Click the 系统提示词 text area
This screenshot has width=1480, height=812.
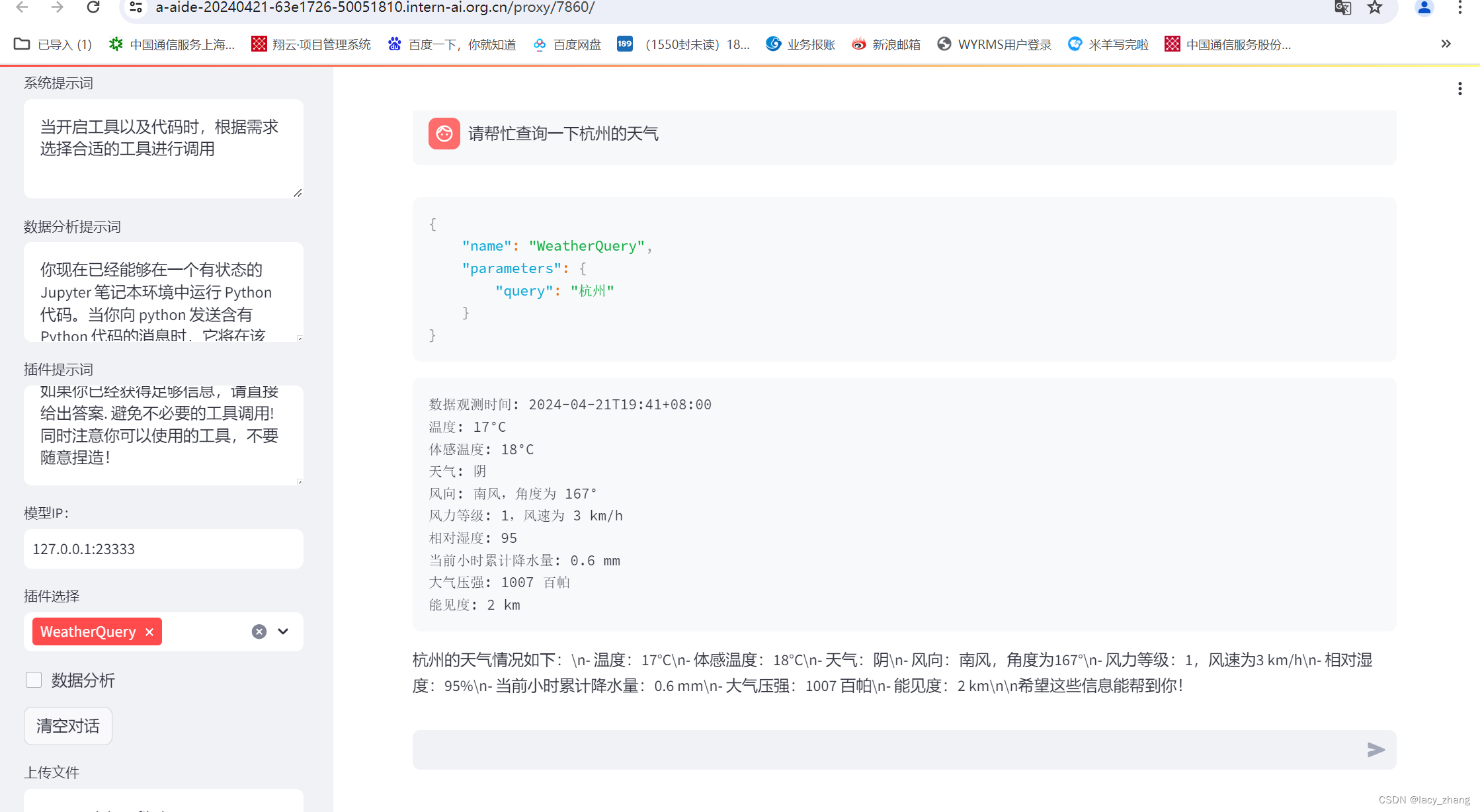click(163, 148)
